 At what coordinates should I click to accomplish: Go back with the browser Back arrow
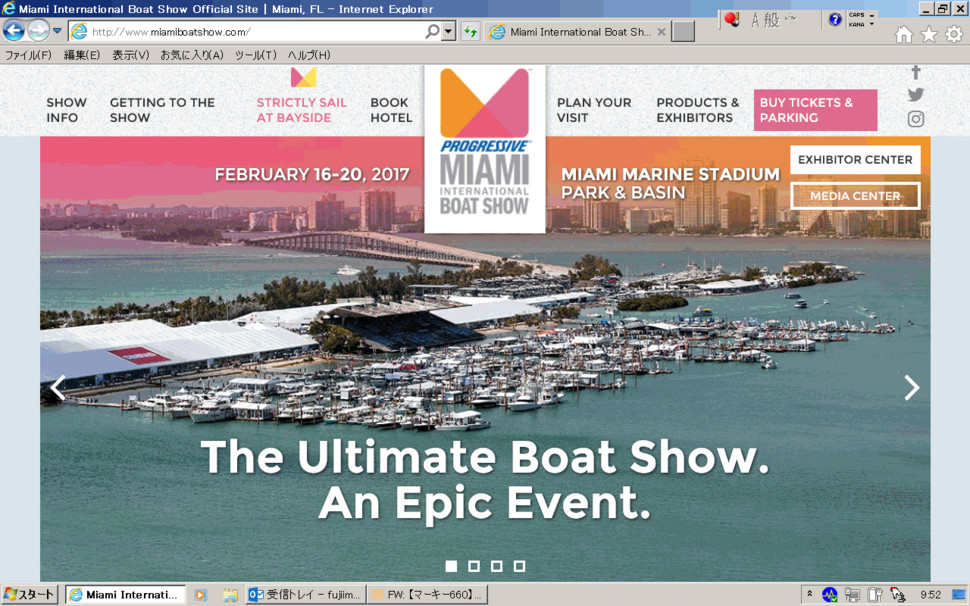14,31
